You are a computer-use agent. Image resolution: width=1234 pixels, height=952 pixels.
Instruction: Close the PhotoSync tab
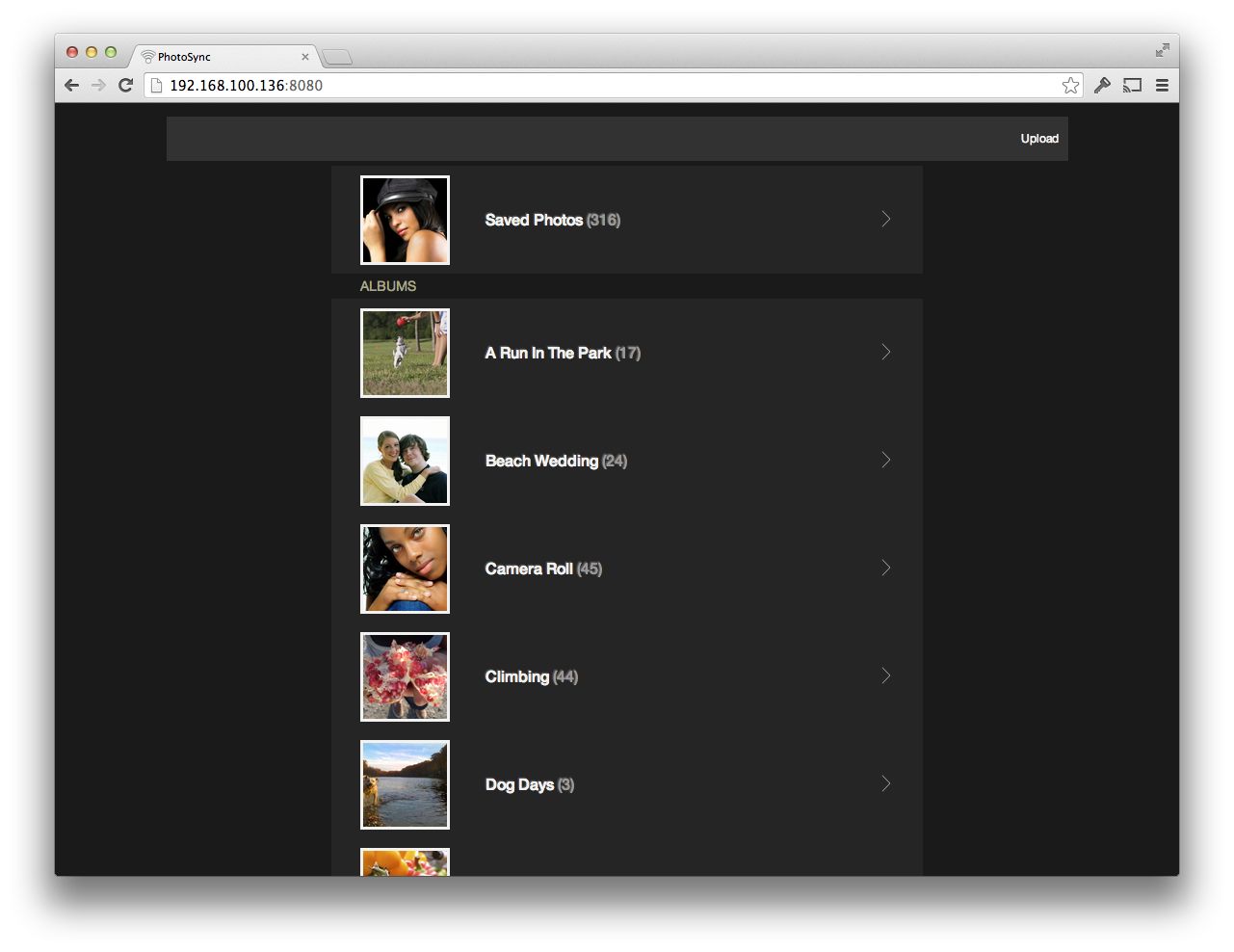point(305,57)
